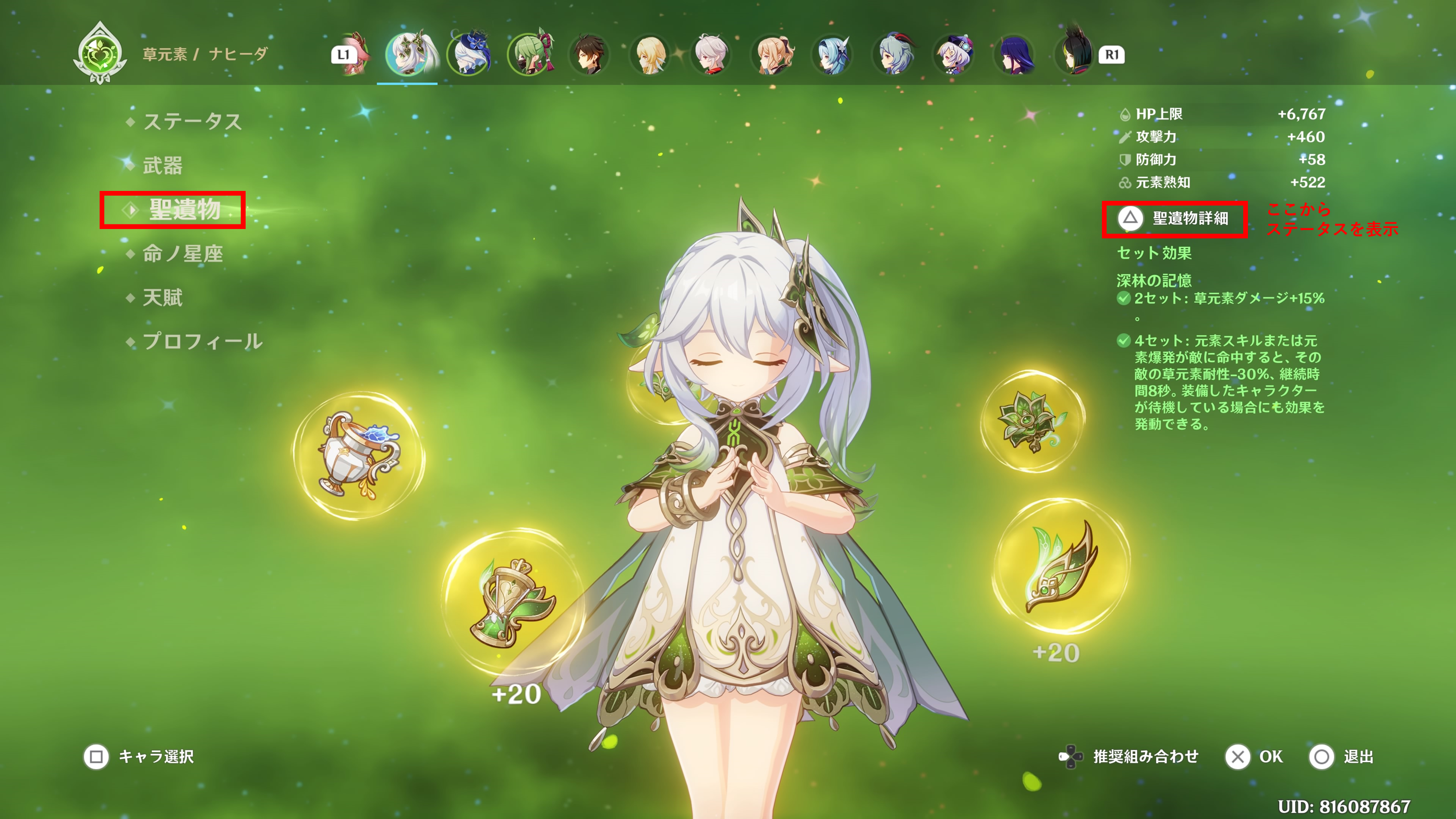Click the 防御力 stat row

[x=1222, y=160]
